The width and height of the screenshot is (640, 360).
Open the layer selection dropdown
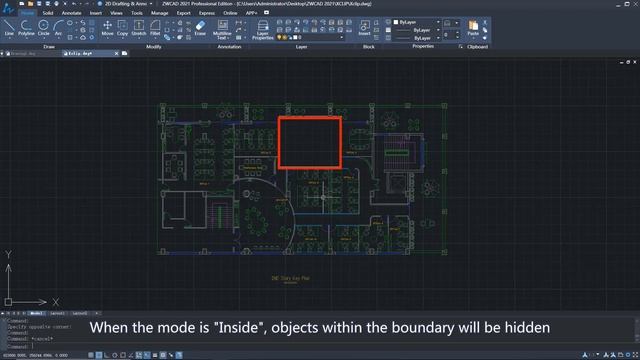point(342,37)
